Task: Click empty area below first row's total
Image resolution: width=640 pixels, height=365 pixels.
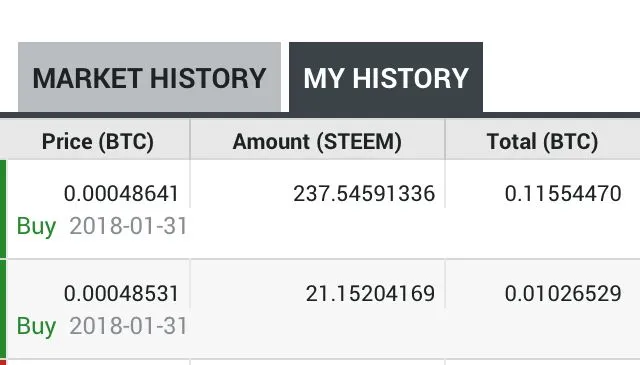Action: [x=542, y=233]
